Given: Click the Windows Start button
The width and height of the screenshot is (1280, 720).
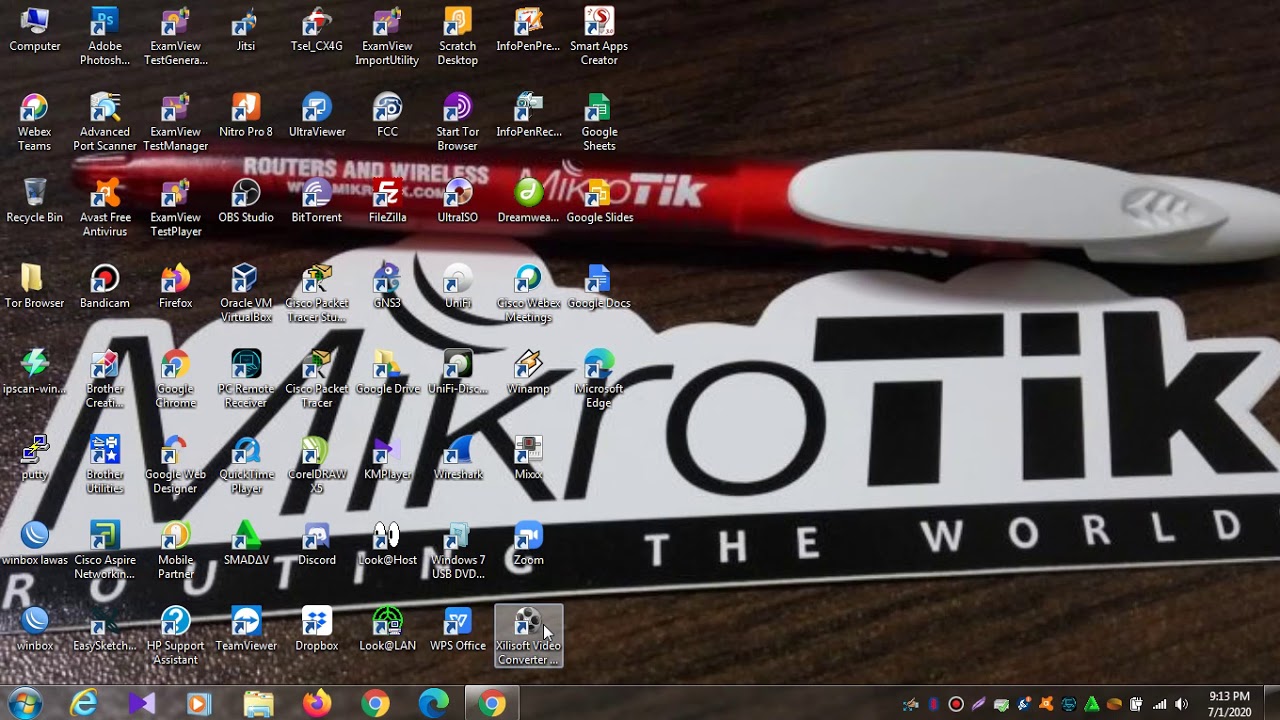Looking at the screenshot, I should click(x=24, y=703).
